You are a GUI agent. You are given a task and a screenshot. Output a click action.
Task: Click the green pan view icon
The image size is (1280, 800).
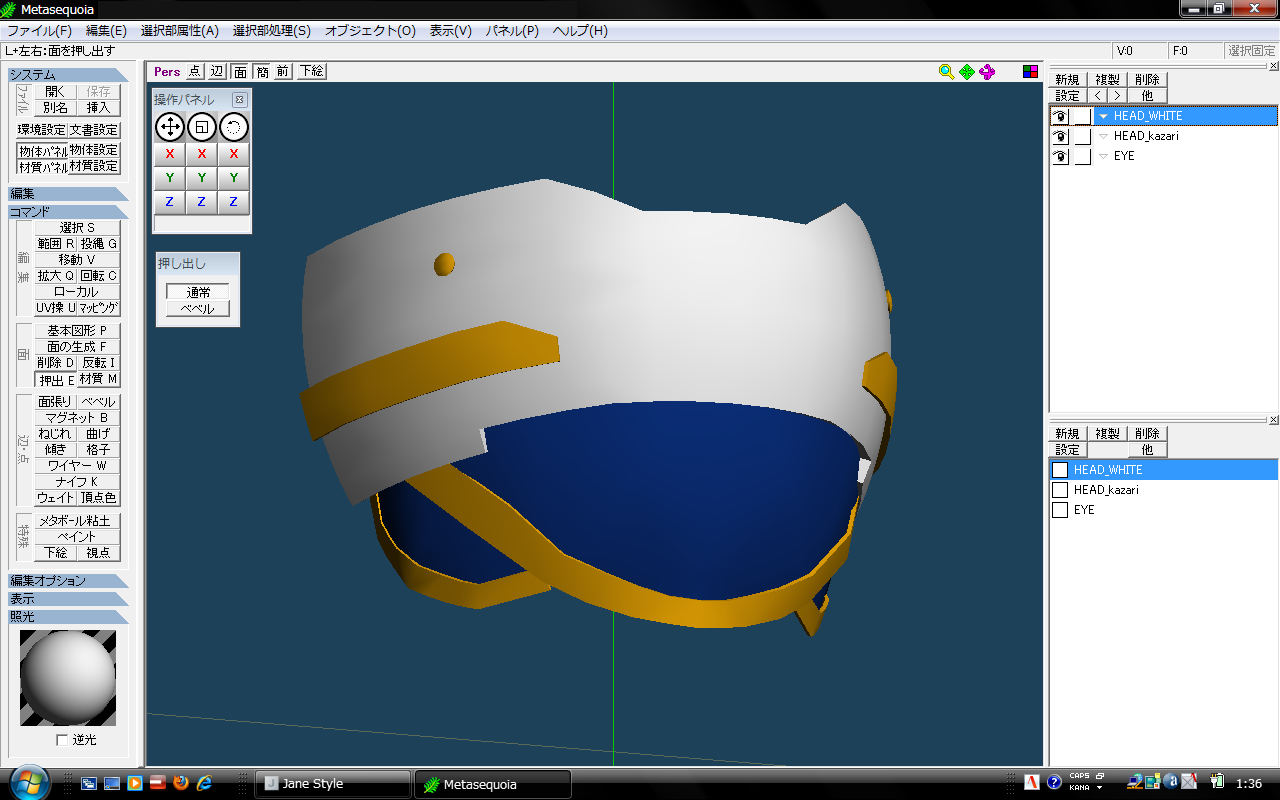pos(966,71)
